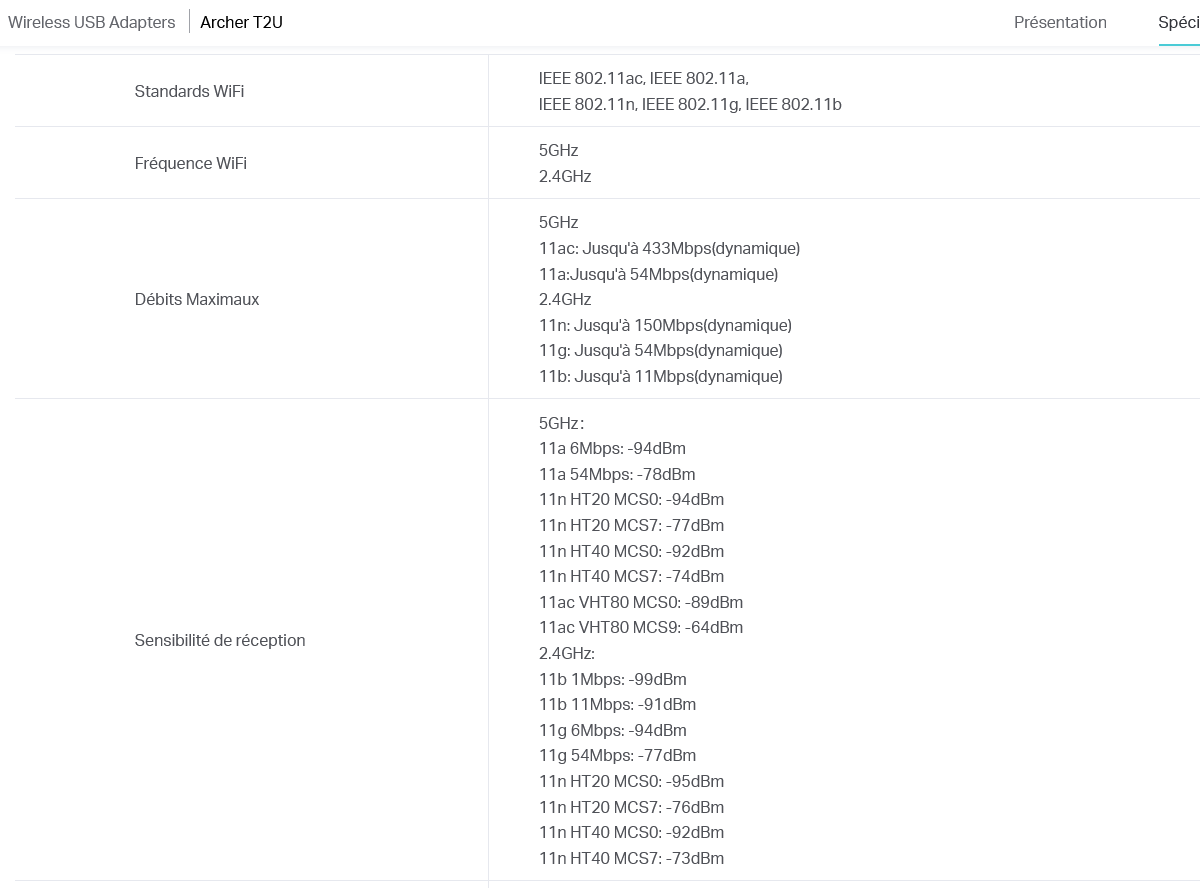Click '5GHz:' heading in Sensibilité de réception
Image resolution: width=1200 pixels, height=888 pixels.
[x=561, y=423]
